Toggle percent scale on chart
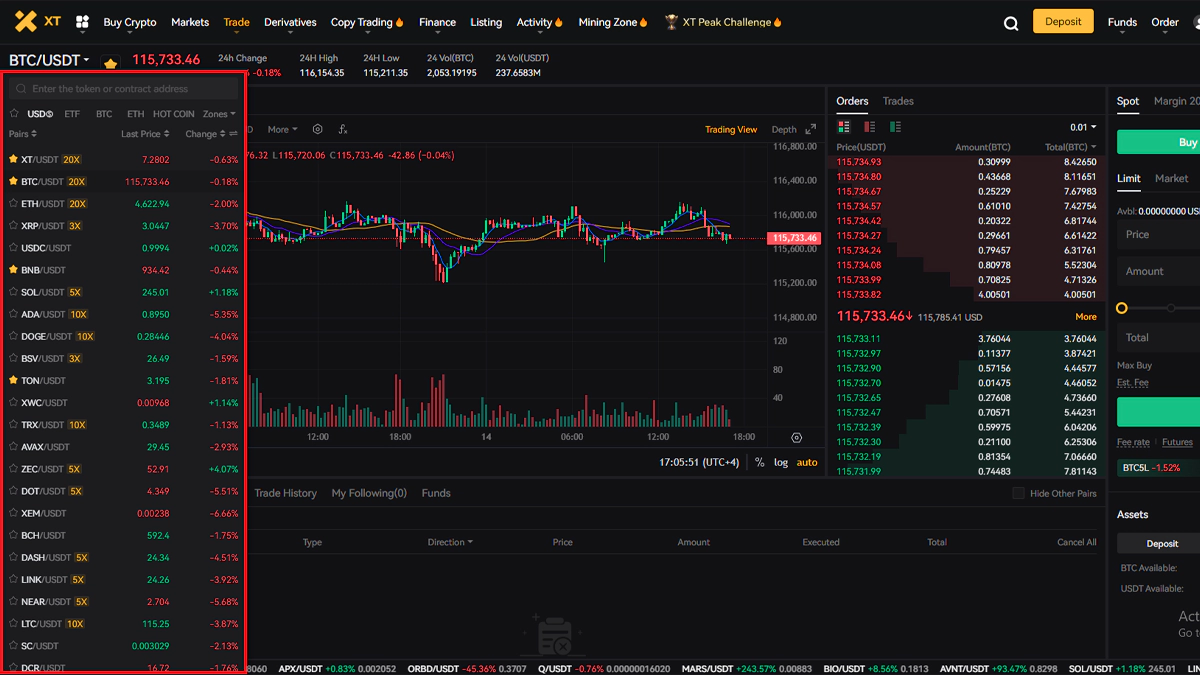Image resolution: width=1200 pixels, height=675 pixels. [759, 462]
